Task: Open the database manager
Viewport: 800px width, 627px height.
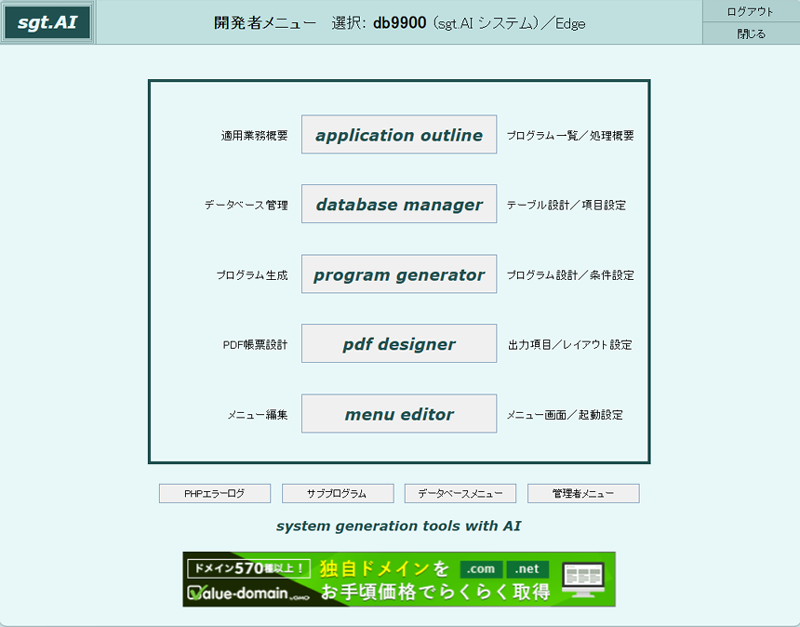Action: (x=399, y=204)
